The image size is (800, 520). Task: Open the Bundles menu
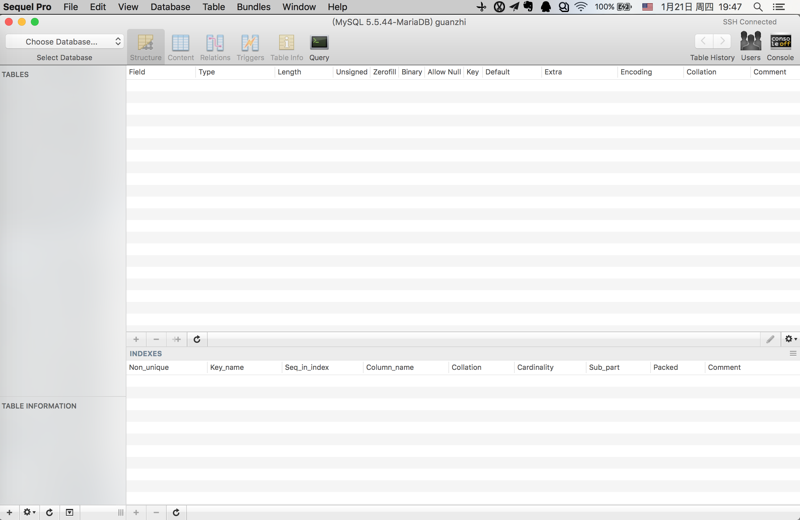click(x=254, y=7)
